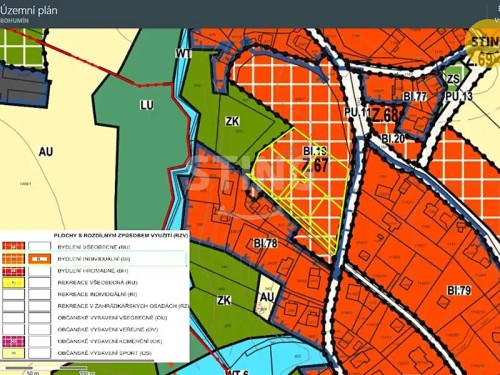Click the 'Územní plán' title in header
Viewport: 500px width, 375px height.
(x=29, y=10)
